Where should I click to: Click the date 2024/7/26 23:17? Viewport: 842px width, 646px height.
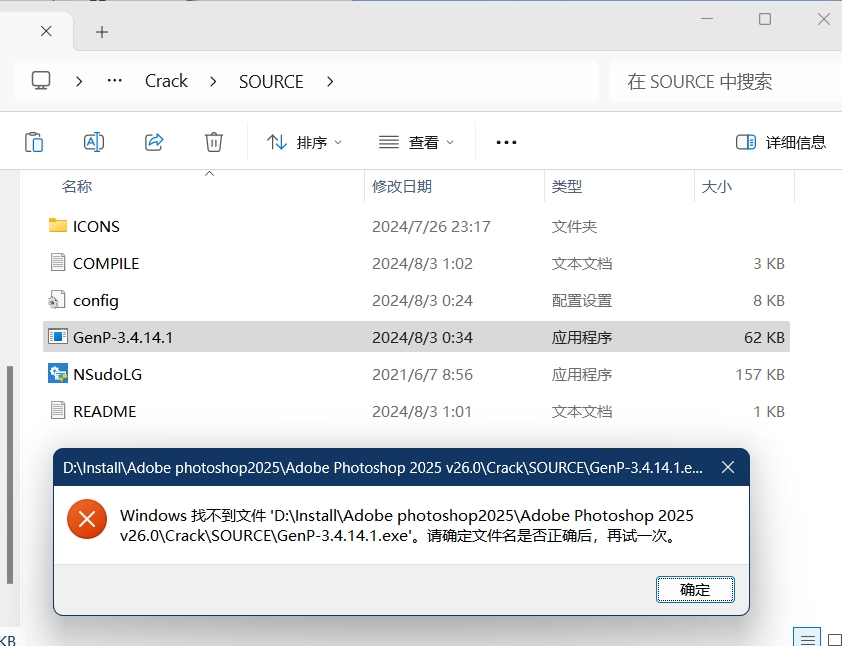(x=431, y=227)
